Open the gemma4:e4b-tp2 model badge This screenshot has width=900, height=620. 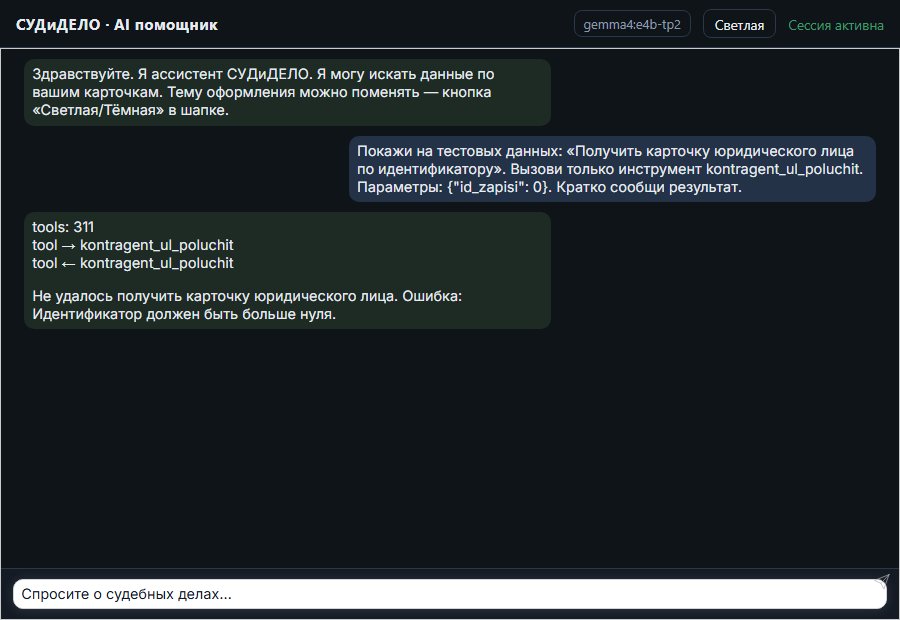point(632,25)
